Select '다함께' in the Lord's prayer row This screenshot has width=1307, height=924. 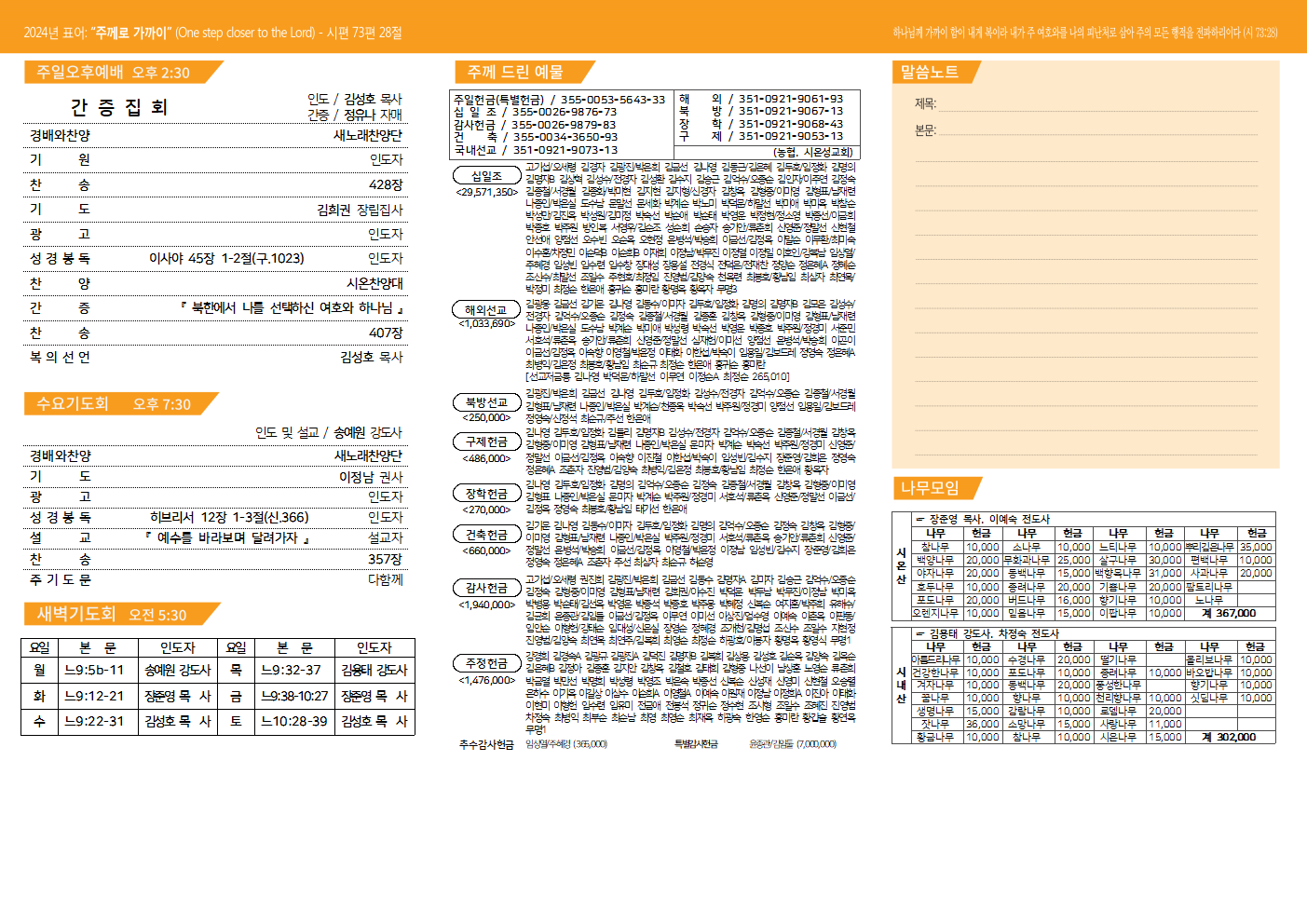tap(386, 579)
